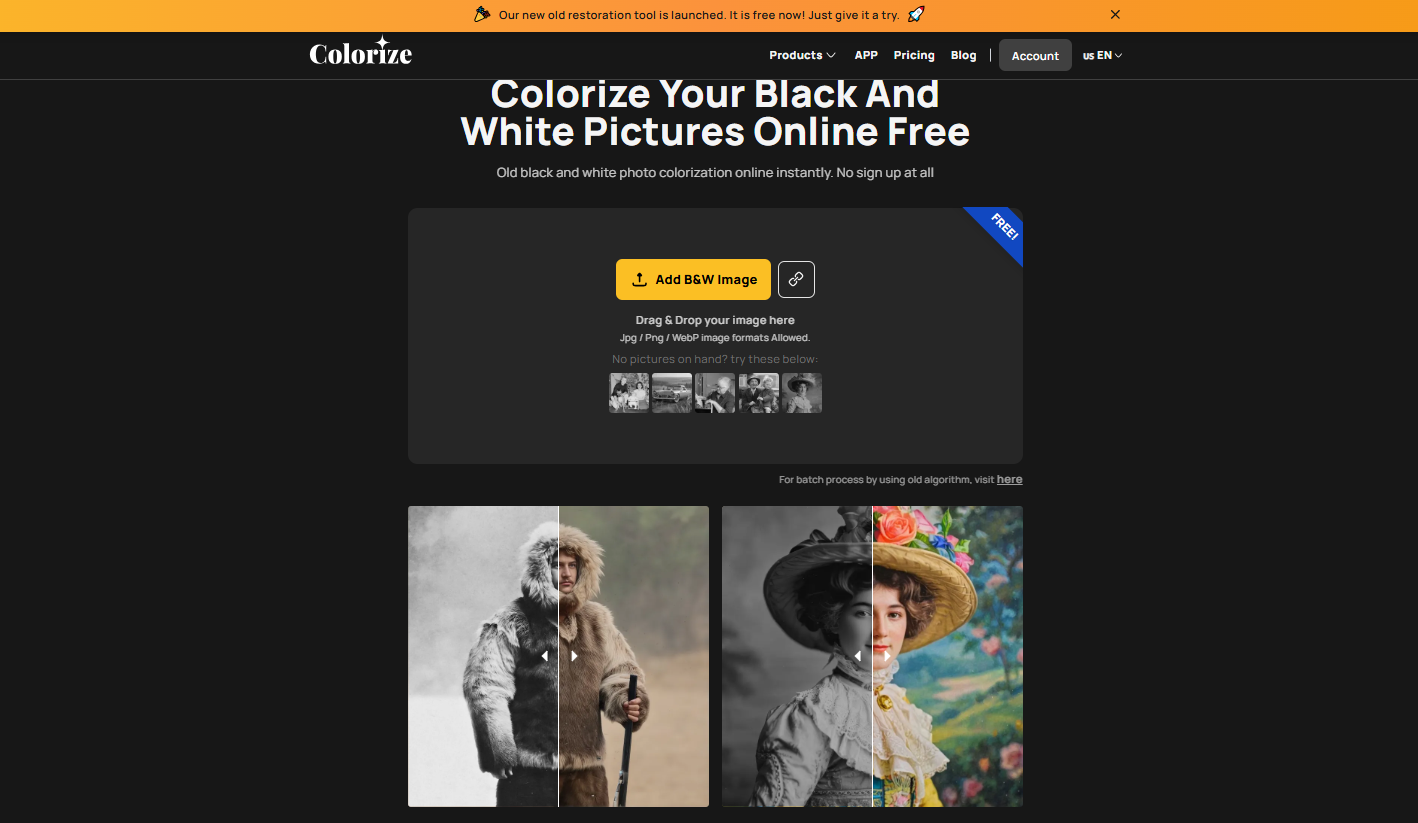Open the Blog link
Screen dimensions: 1418x823
(963, 56)
